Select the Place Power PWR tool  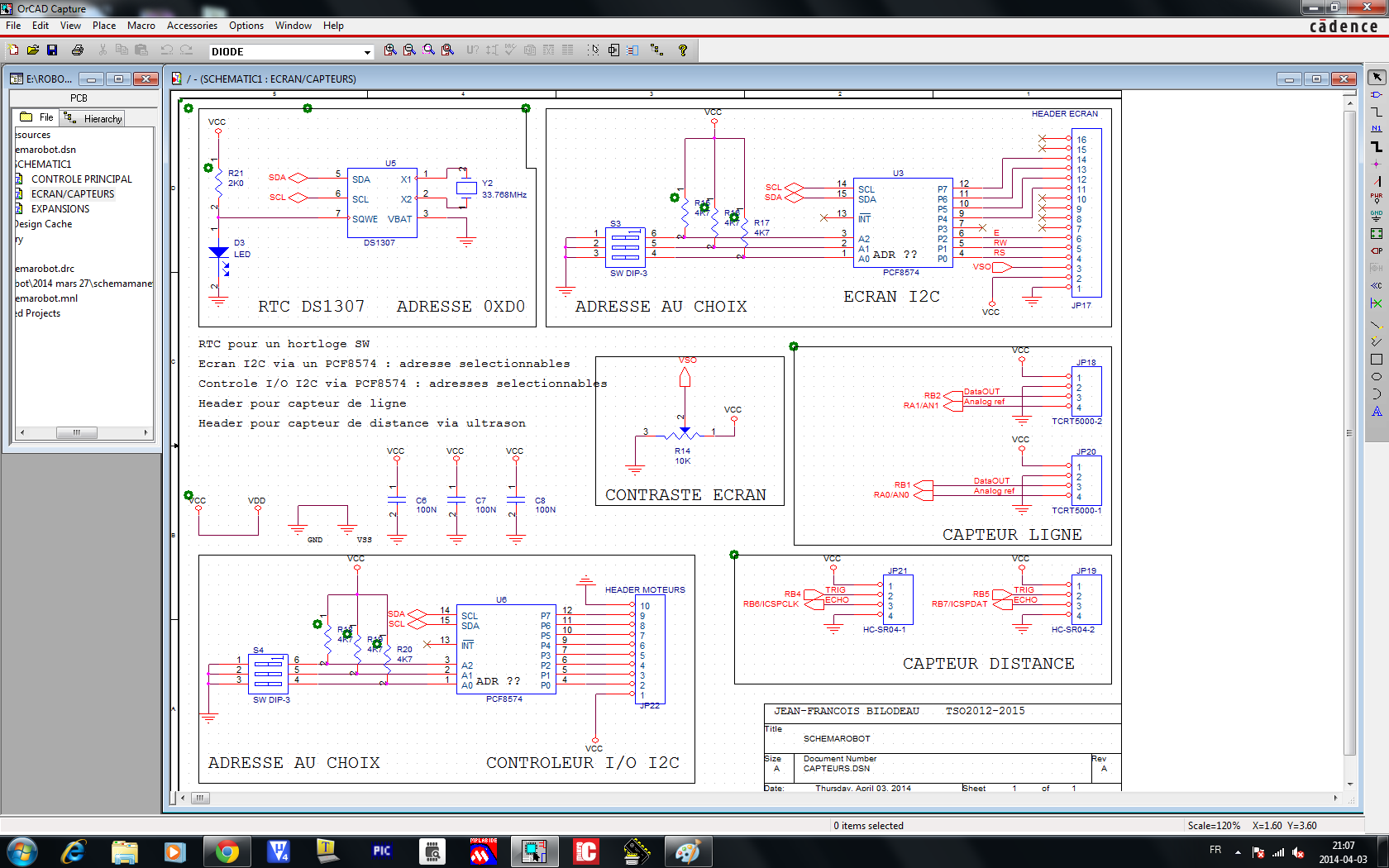coord(1377,198)
